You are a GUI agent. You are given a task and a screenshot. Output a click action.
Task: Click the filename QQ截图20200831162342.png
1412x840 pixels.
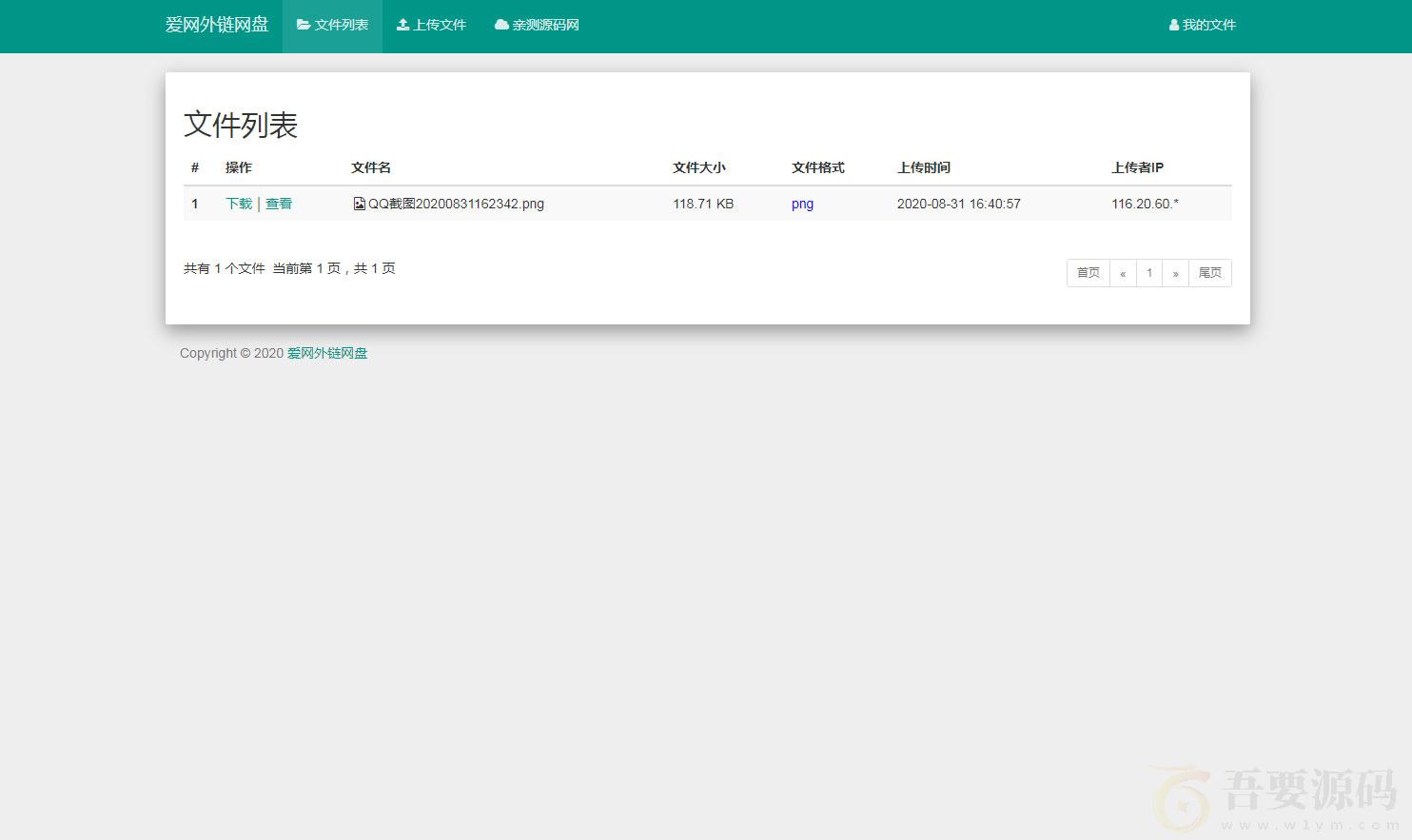456,204
